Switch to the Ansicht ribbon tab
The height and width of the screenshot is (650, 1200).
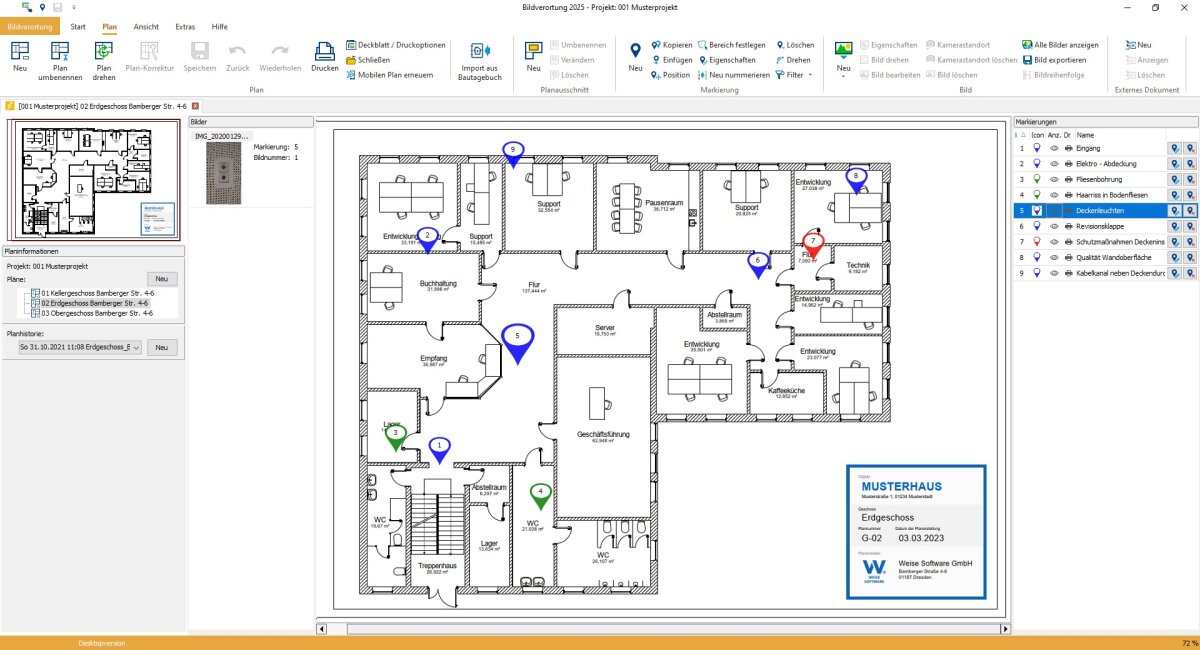coord(146,26)
